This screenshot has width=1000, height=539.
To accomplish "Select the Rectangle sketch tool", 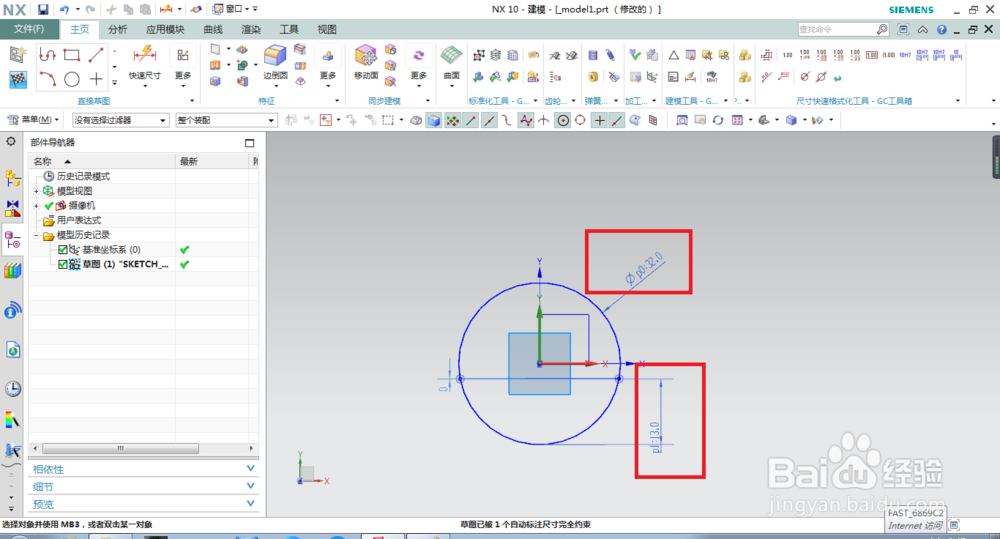I will point(71,55).
